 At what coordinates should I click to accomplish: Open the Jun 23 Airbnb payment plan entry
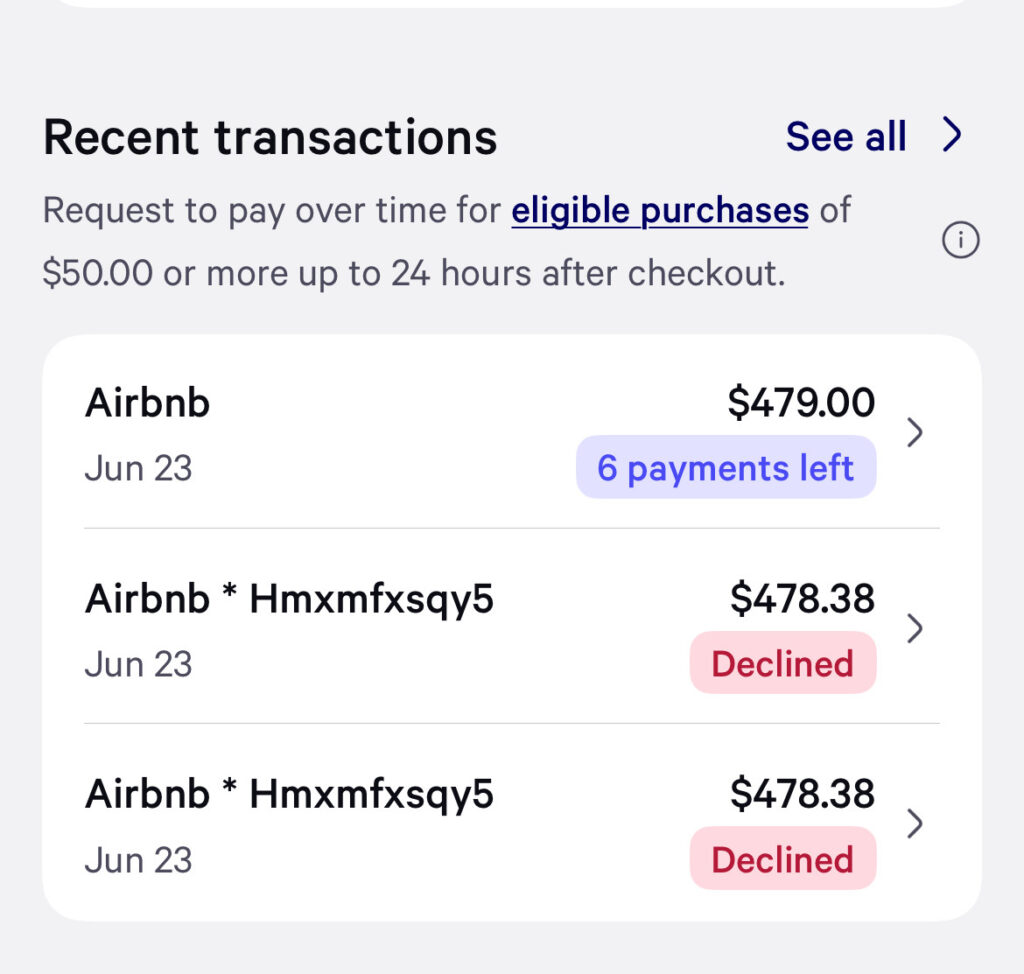click(x=500, y=432)
